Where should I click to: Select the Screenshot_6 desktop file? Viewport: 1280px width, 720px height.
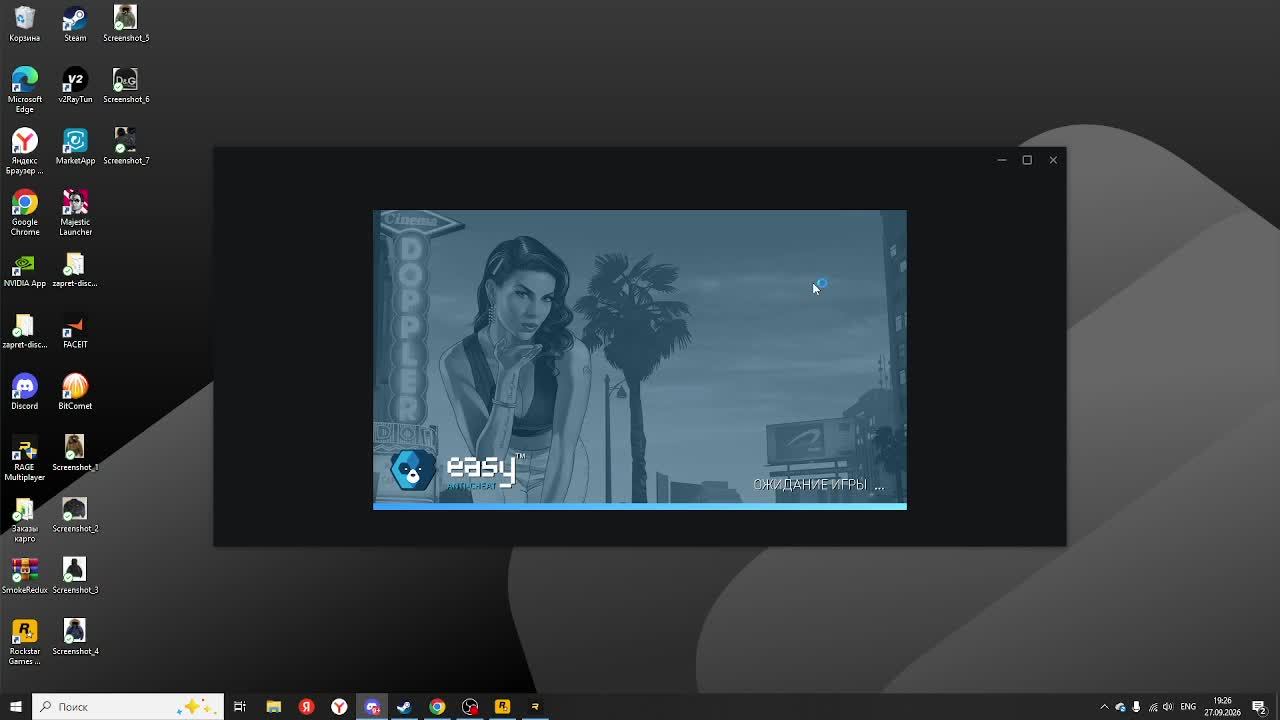pos(126,86)
